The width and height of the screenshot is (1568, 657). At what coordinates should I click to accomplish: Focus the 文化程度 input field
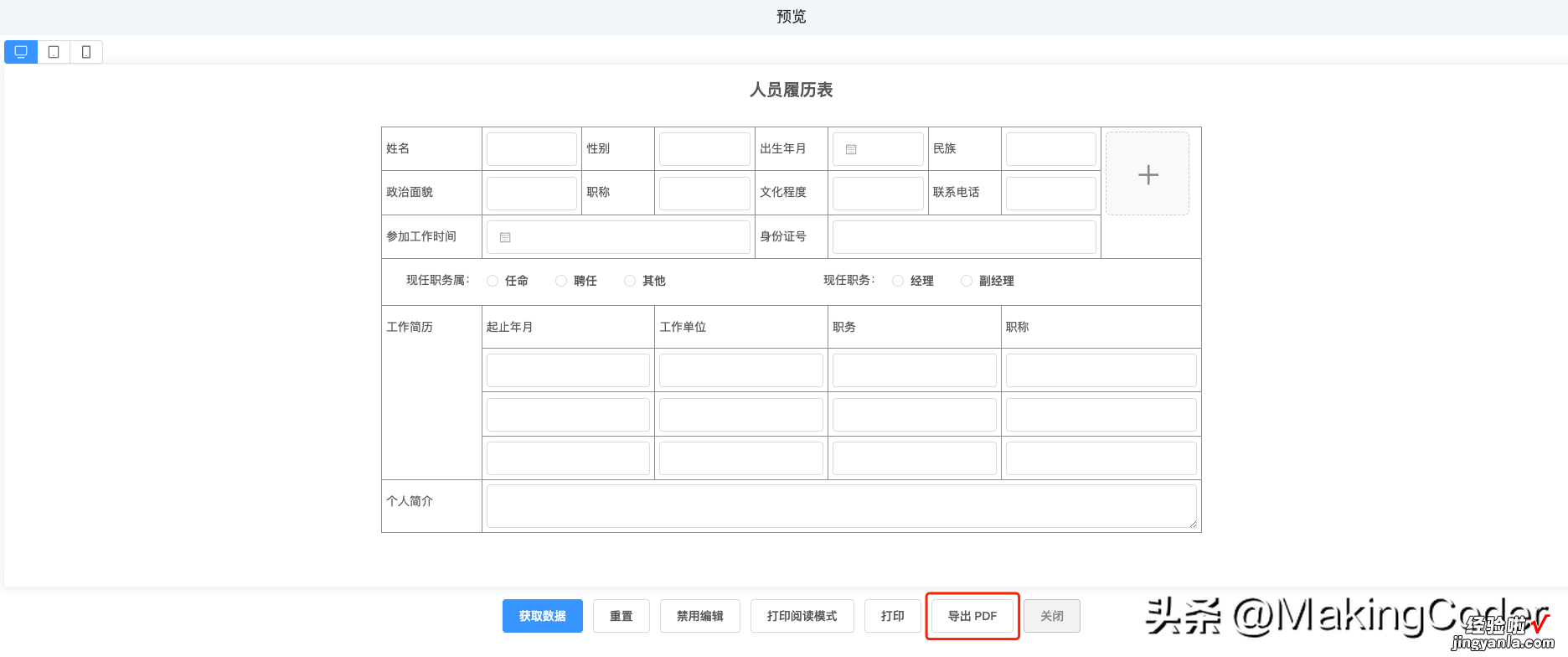point(878,193)
